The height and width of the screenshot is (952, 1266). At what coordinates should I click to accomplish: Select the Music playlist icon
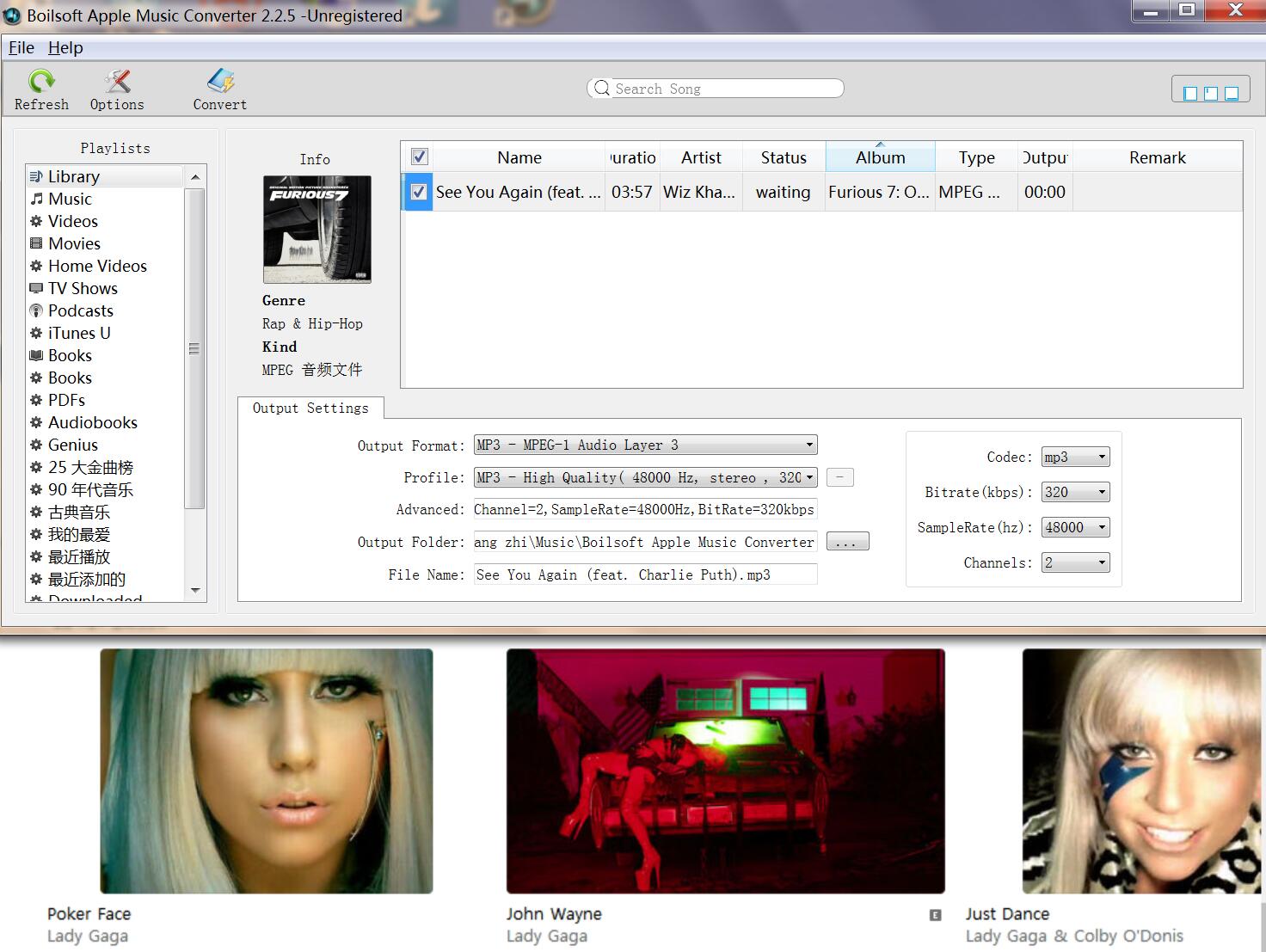(38, 199)
